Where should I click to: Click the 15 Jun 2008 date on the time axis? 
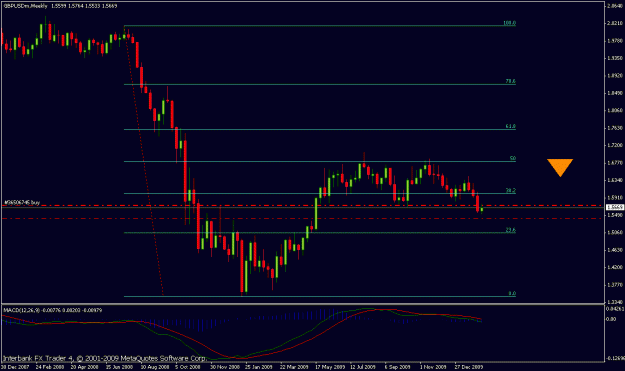(119, 367)
